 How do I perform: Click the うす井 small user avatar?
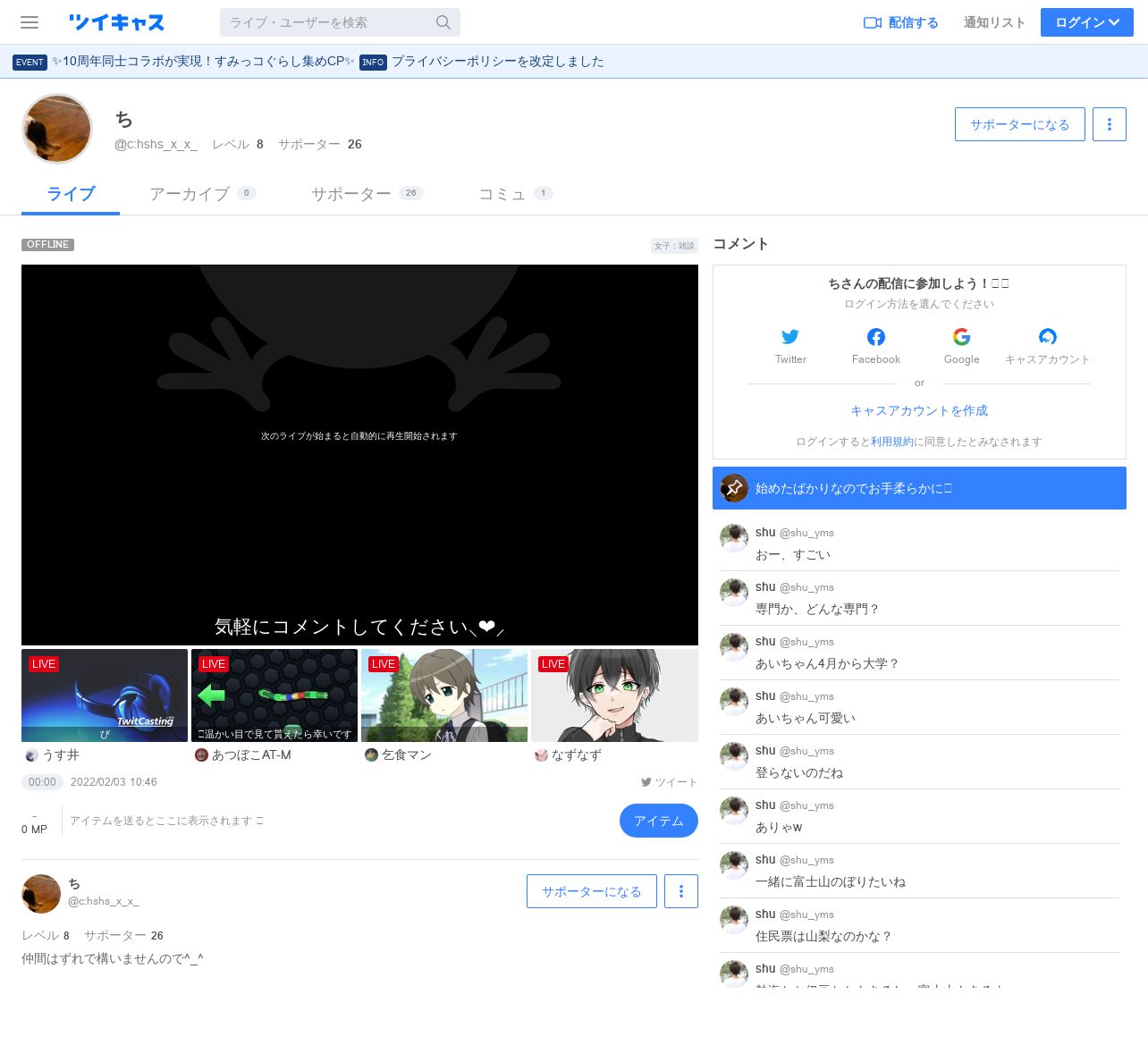coord(32,755)
